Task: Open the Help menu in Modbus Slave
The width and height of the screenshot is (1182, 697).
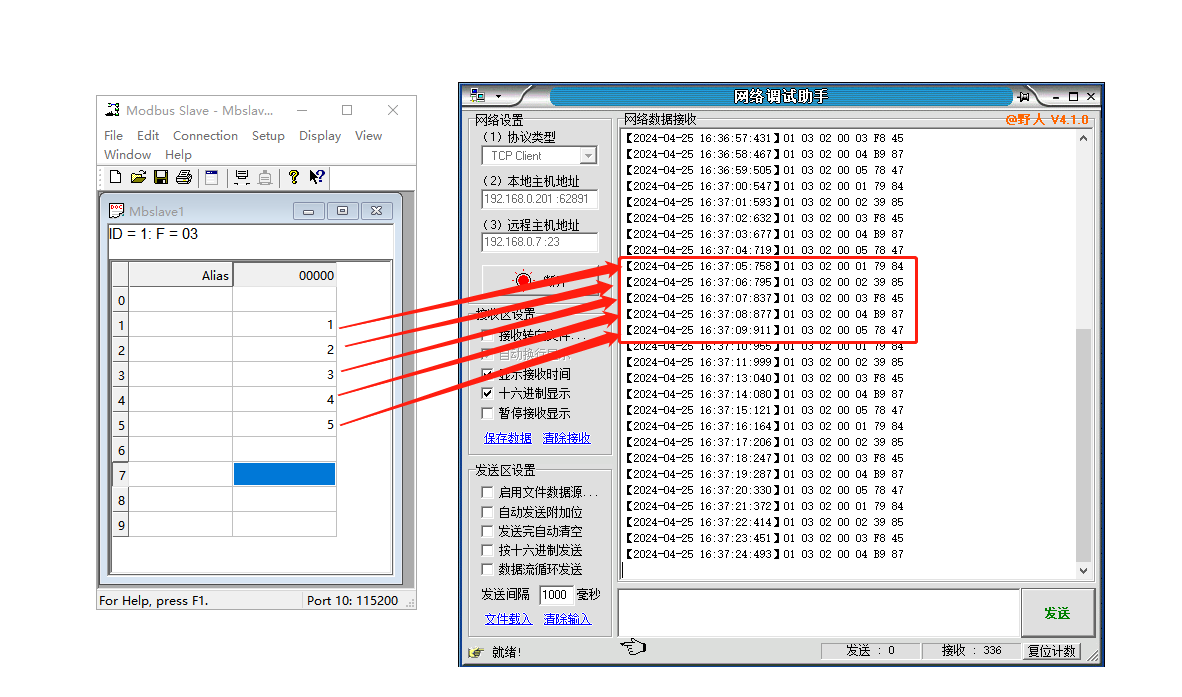Action: (x=178, y=154)
